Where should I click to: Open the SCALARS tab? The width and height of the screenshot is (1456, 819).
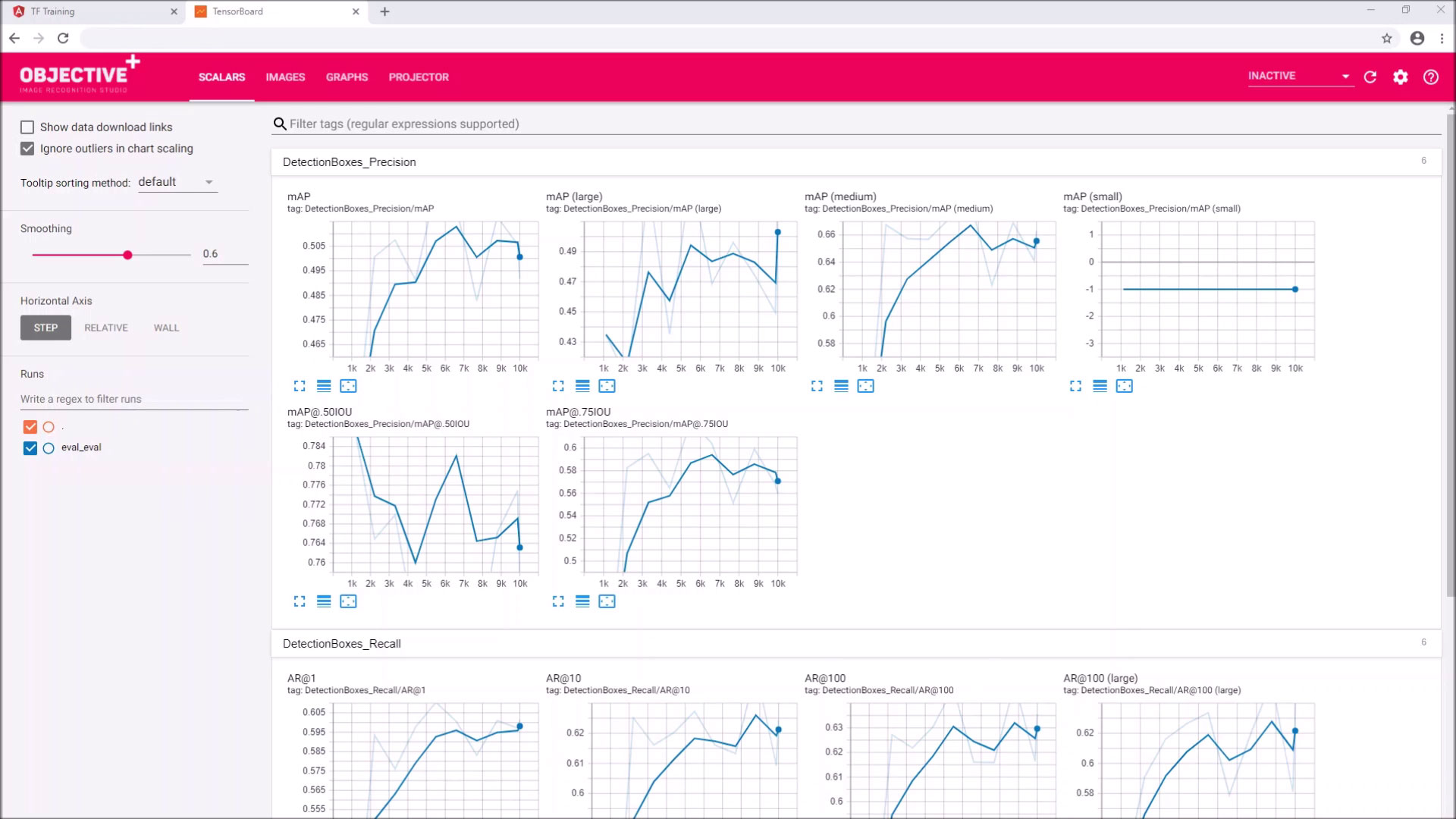pyautogui.click(x=221, y=77)
